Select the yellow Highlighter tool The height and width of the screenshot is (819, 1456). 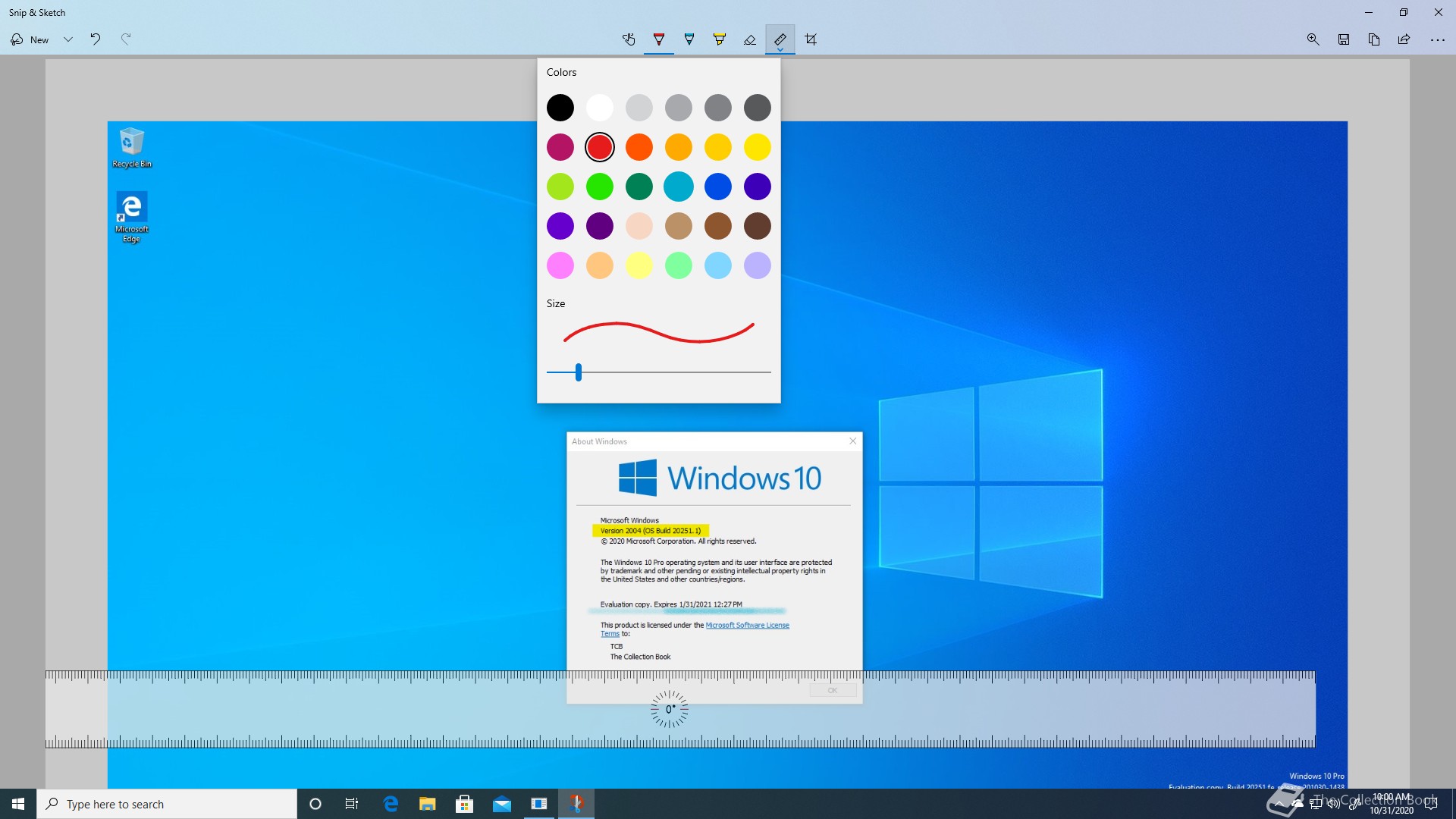click(x=720, y=39)
